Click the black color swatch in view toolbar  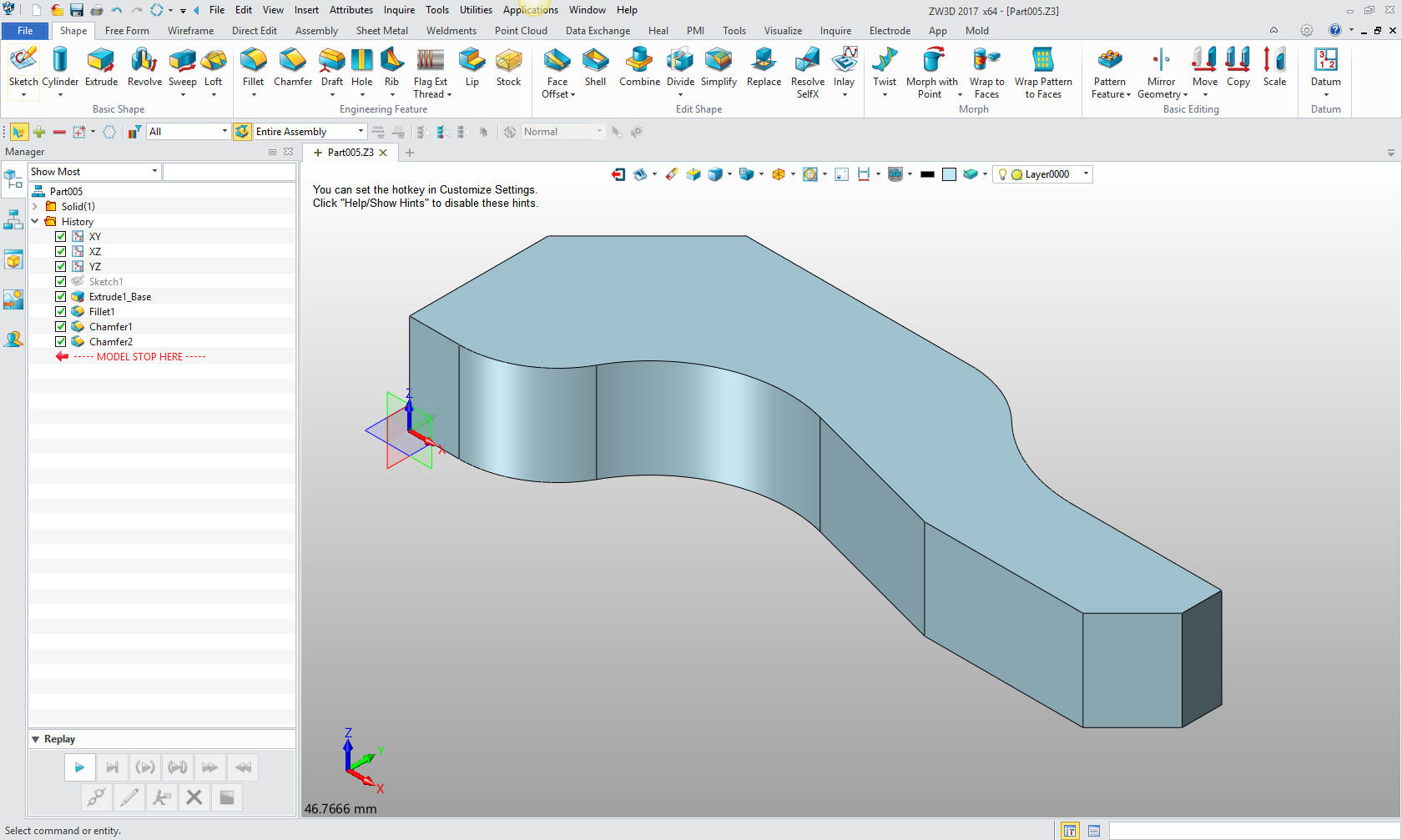tap(926, 174)
